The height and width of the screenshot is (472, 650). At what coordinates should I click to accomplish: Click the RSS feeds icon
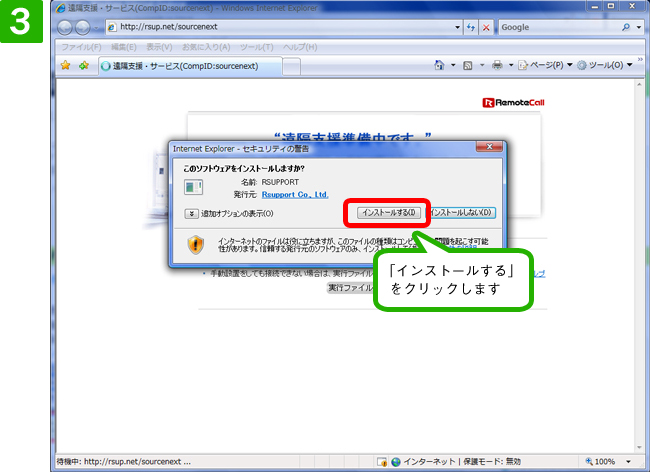pos(468,65)
